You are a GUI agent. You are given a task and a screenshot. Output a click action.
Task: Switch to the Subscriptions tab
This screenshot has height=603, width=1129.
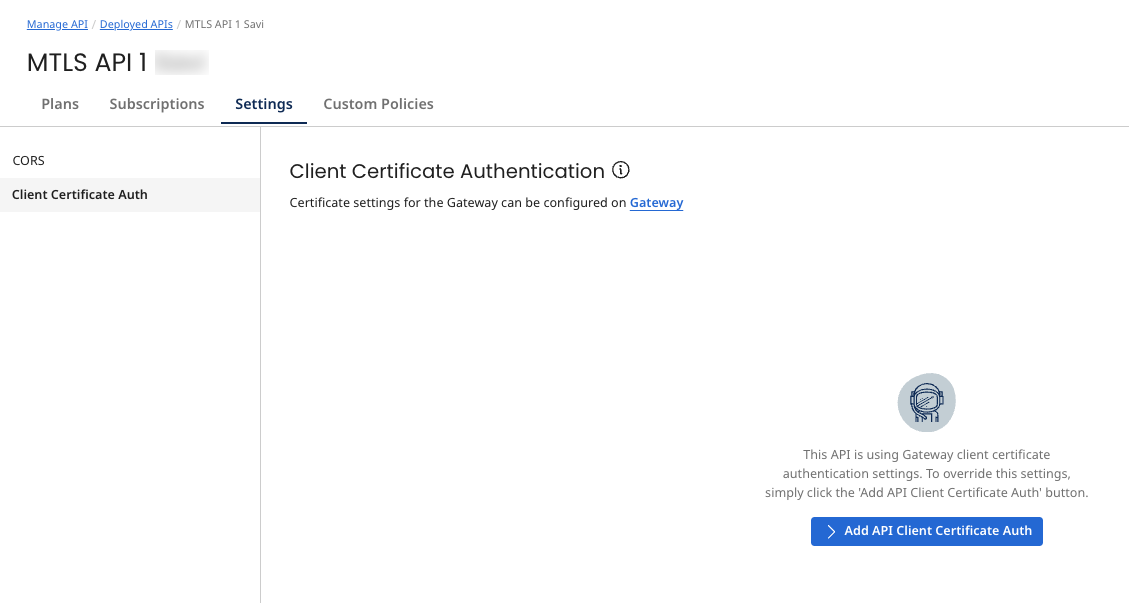coord(157,104)
